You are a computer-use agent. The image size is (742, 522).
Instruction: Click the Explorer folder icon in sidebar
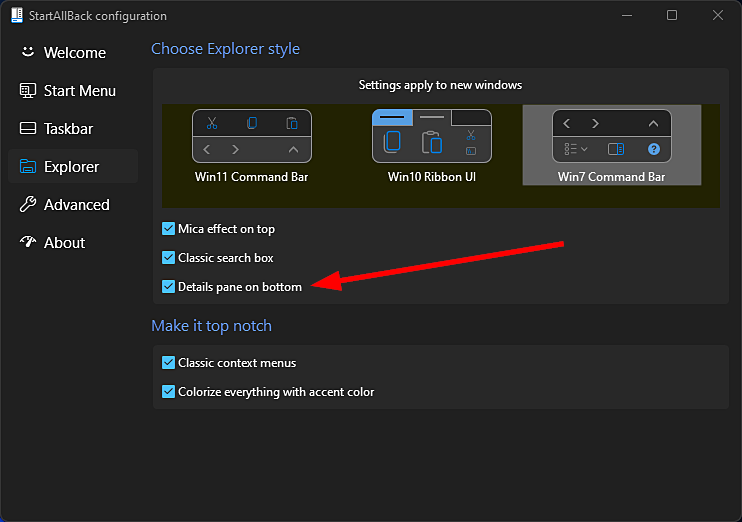[x=28, y=167]
